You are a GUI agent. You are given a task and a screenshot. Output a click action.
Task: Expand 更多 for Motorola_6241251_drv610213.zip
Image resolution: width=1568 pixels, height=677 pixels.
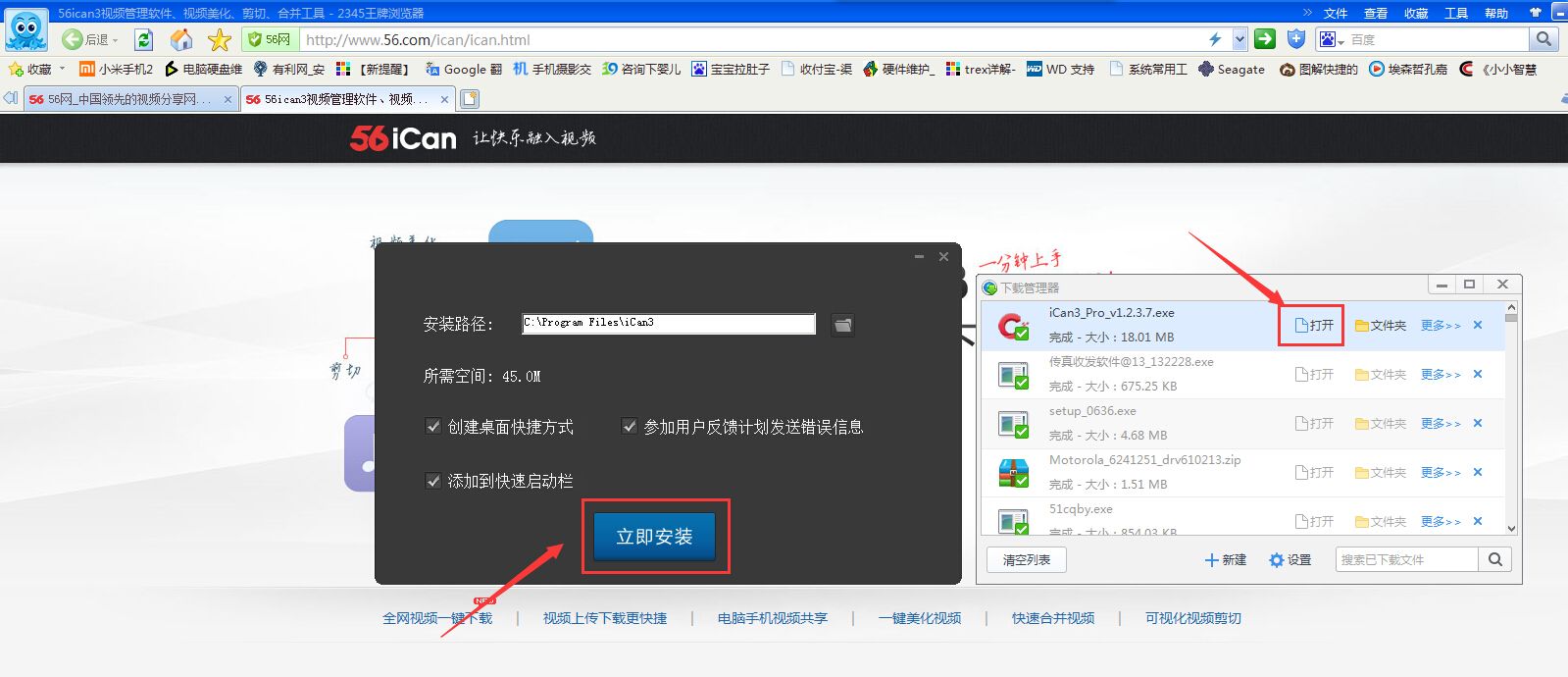click(1441, 472)
